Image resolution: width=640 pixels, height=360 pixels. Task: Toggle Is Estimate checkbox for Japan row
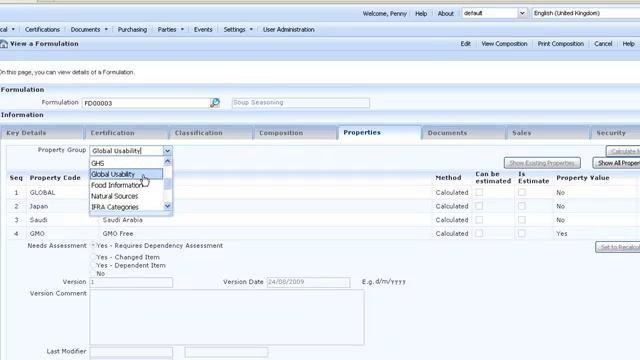pyautogui.click(x=522, y=206)
